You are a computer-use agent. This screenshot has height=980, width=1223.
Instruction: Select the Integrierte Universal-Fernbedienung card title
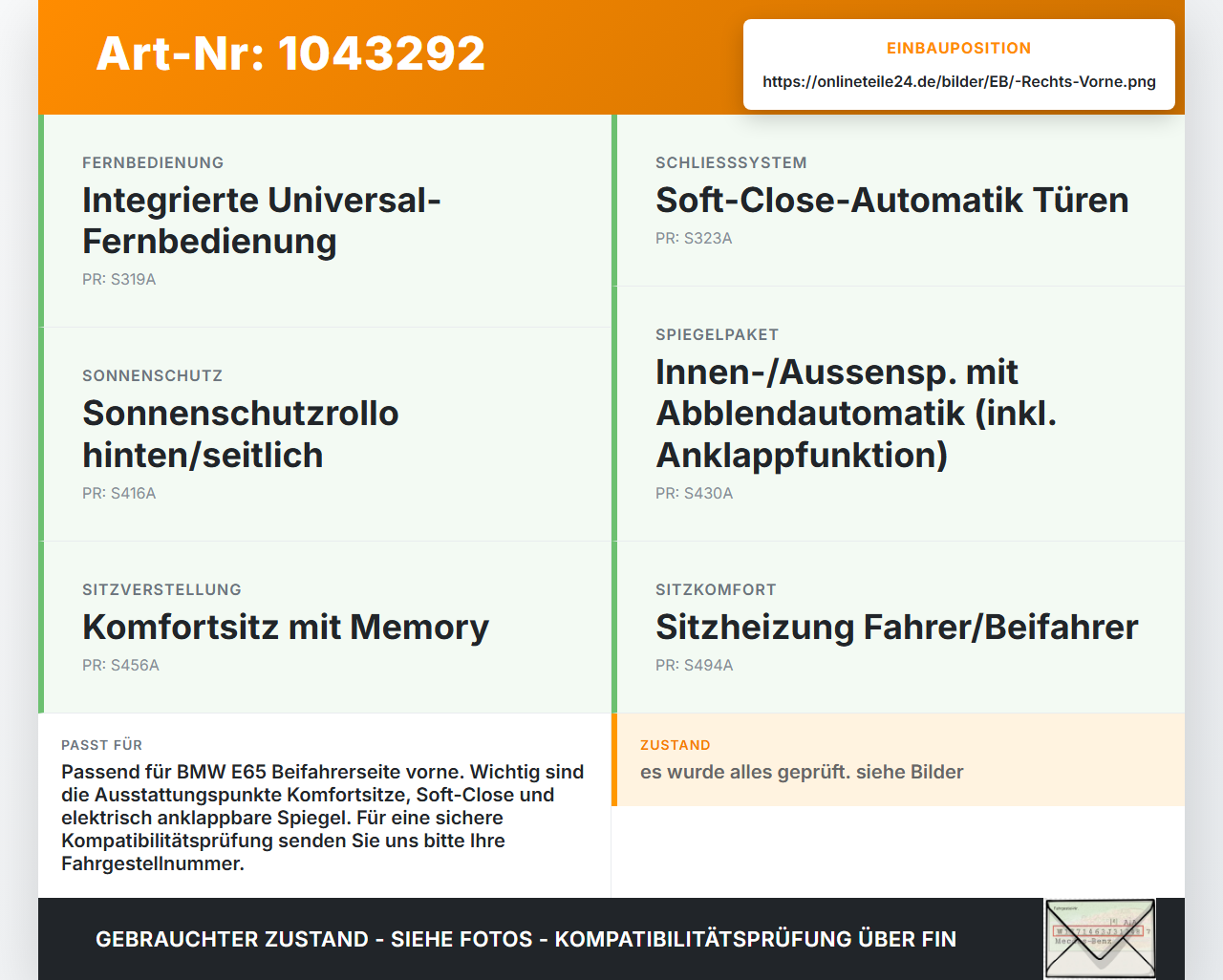(262, 221)
